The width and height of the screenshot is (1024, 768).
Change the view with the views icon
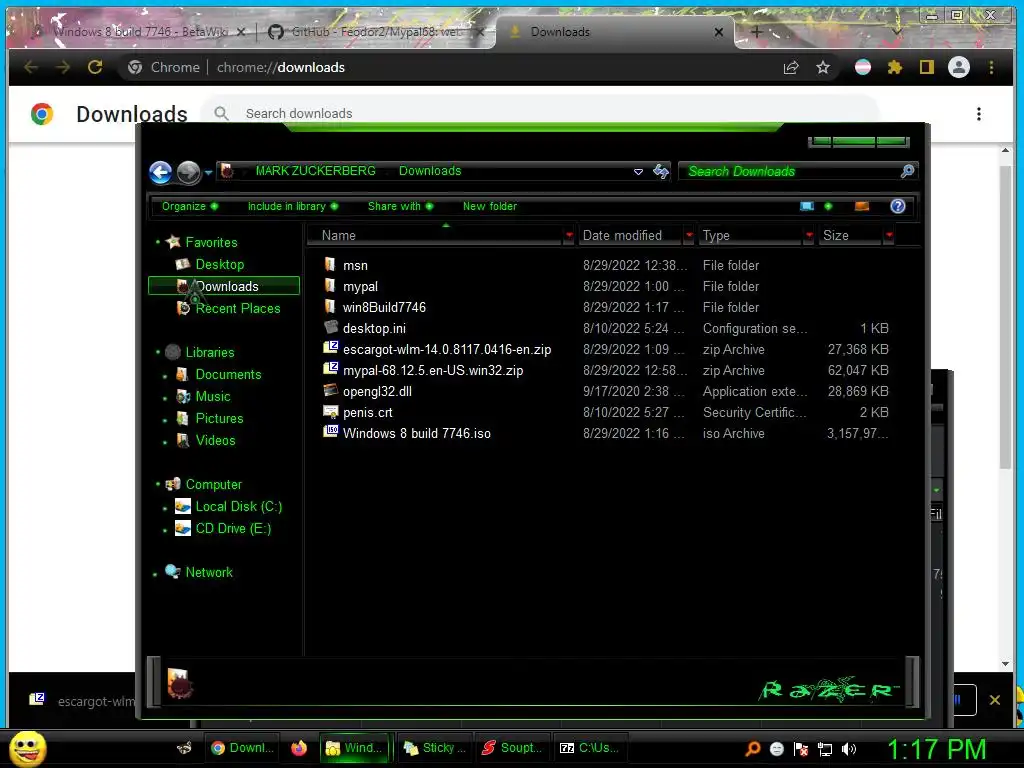[x=807, y=206]
